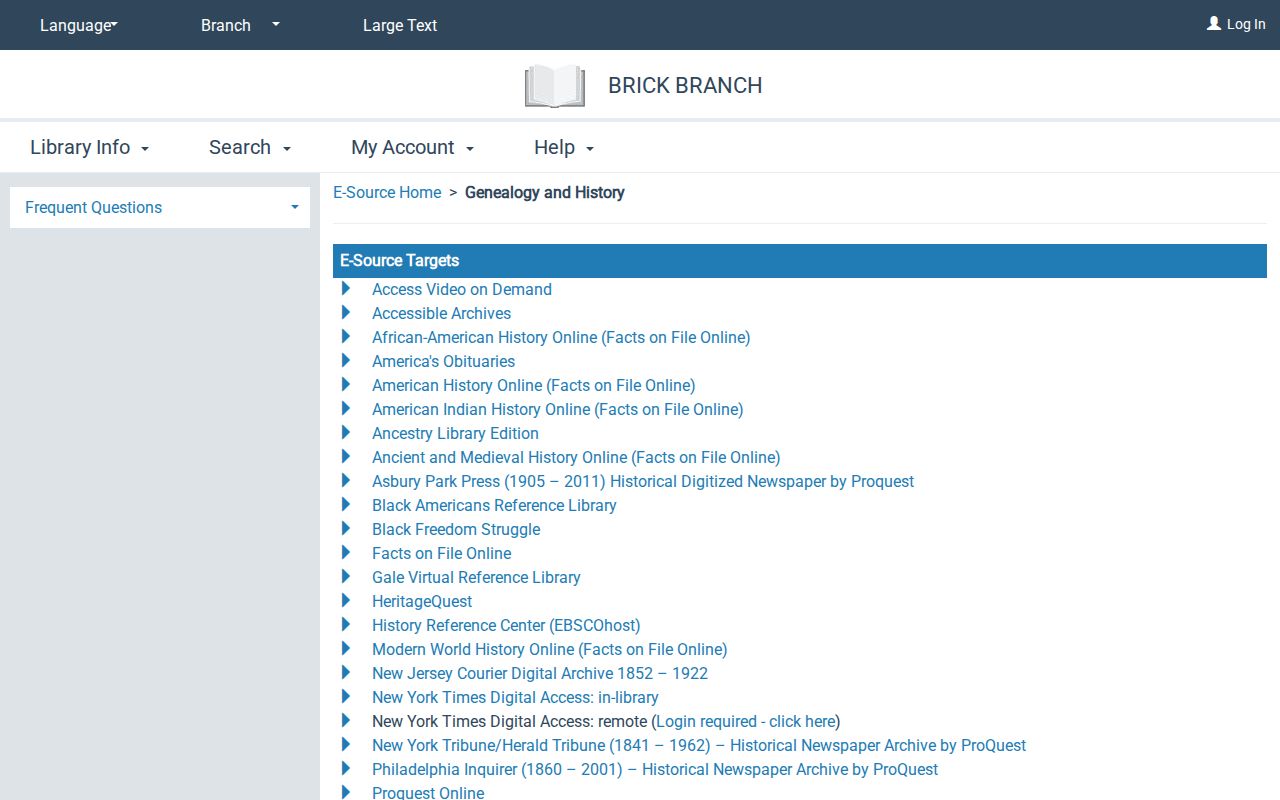Toggle Large Text mode

[x=400, y=25]
